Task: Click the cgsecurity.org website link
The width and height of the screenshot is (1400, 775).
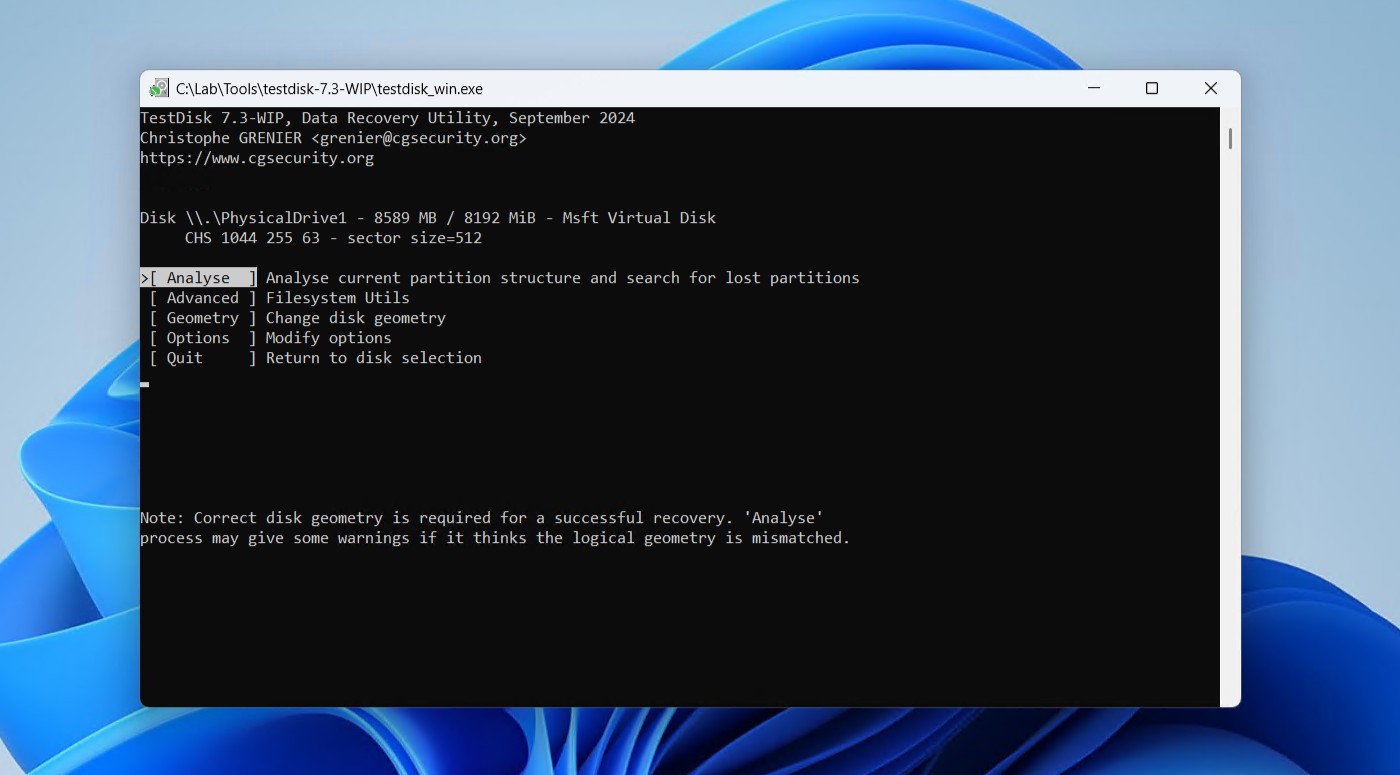Action: [x=256, y=157]
